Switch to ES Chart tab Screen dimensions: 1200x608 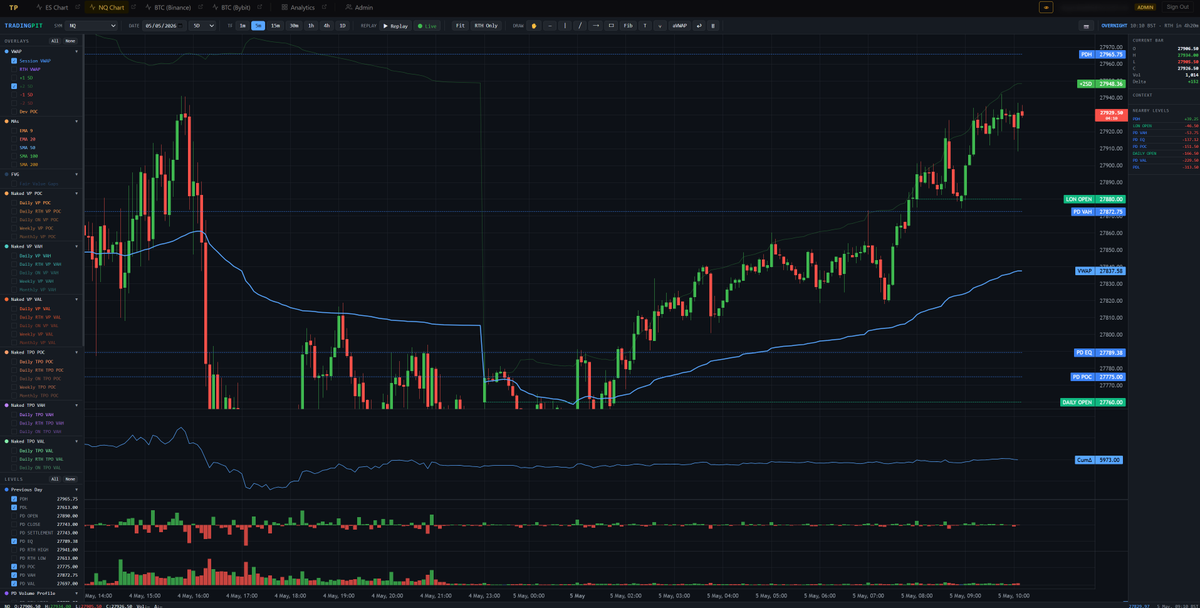[x=50, y=7]
